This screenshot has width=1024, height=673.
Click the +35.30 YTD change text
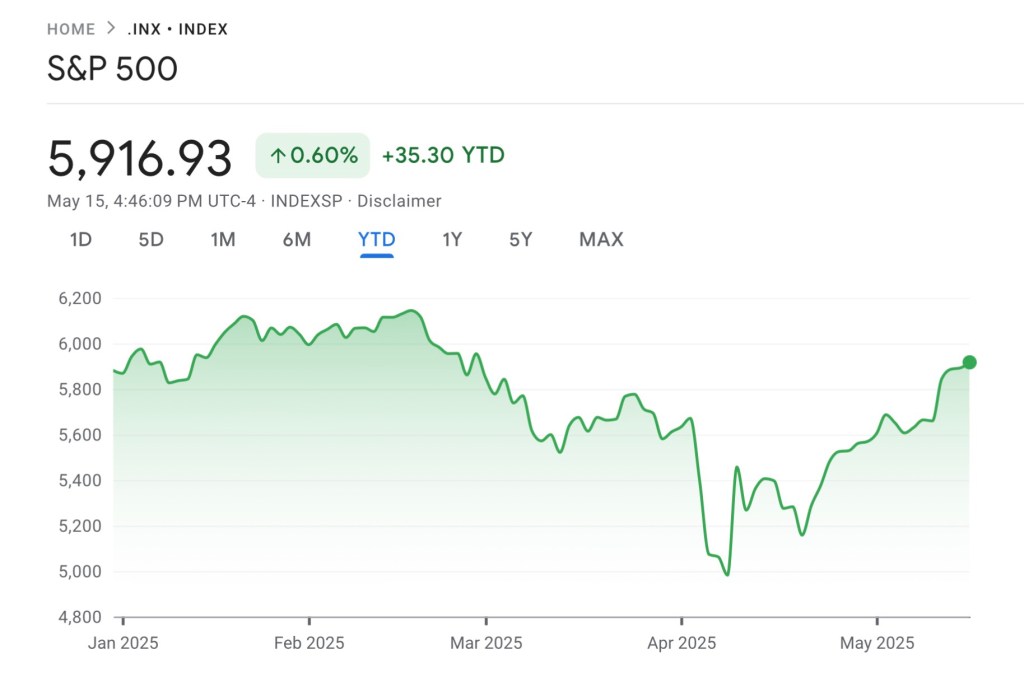point(443,155)
